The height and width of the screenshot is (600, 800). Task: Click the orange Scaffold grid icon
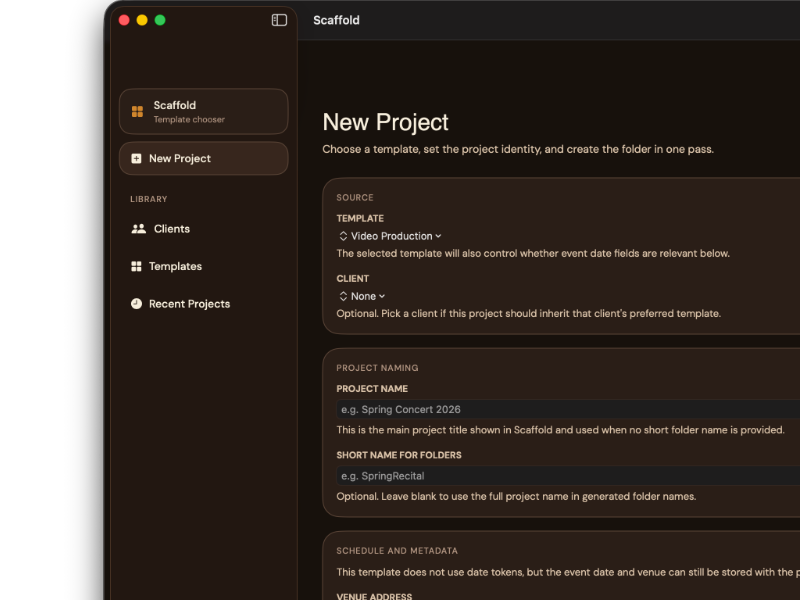137,111
